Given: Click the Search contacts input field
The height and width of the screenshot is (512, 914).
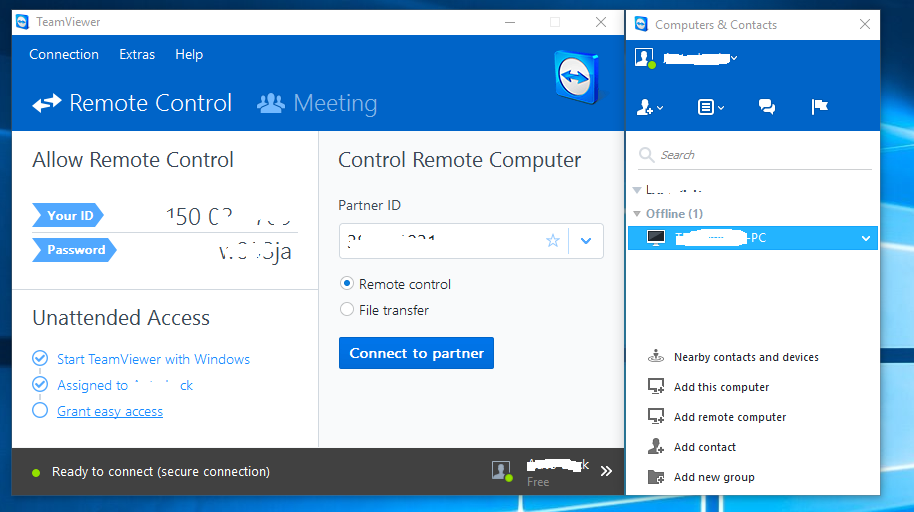Looking at the screenshot, I should coord(760,155).
